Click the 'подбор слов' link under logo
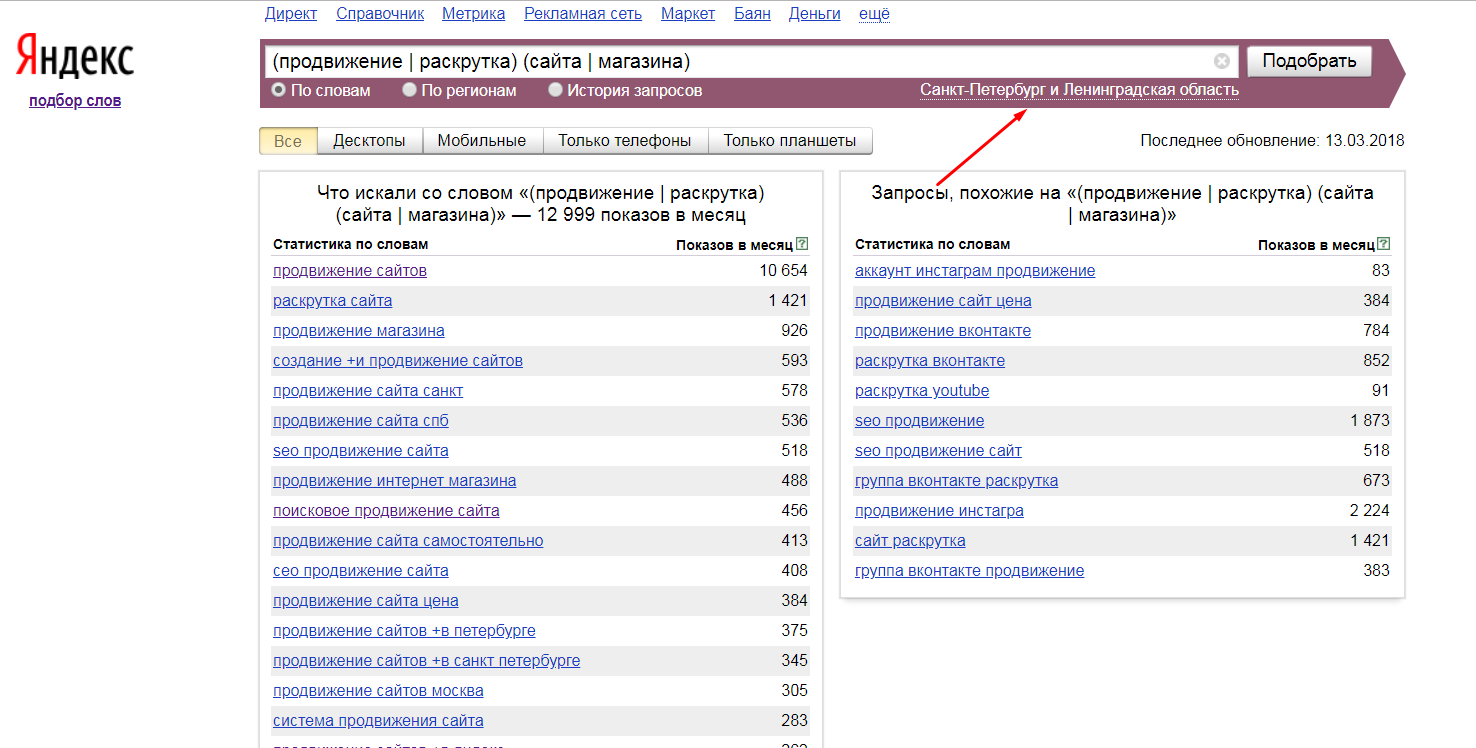This screenshot has width=1476, height=748. [75, 100]
